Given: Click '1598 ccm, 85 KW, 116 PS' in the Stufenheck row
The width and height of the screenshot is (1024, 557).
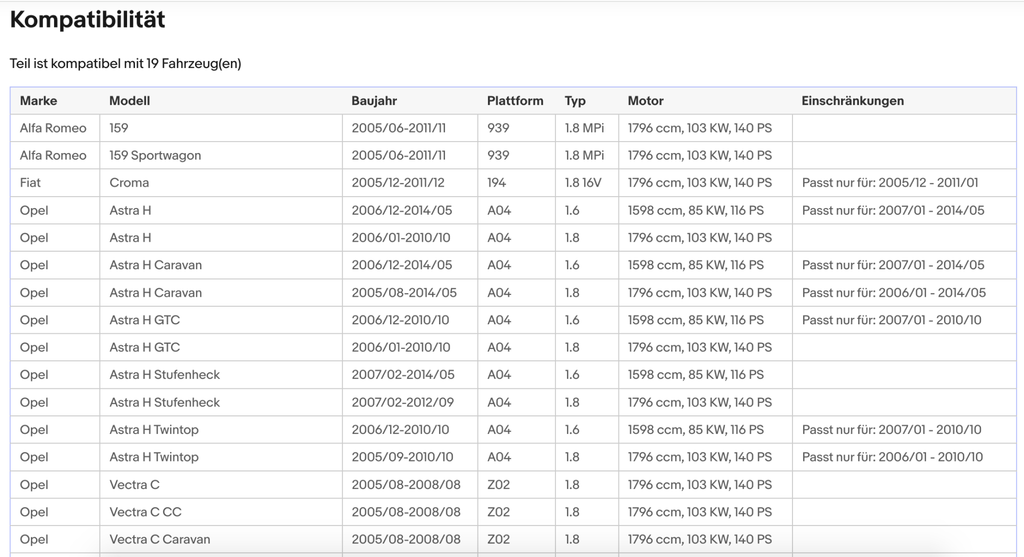Looking at the screenshot, I should point(696,375).
